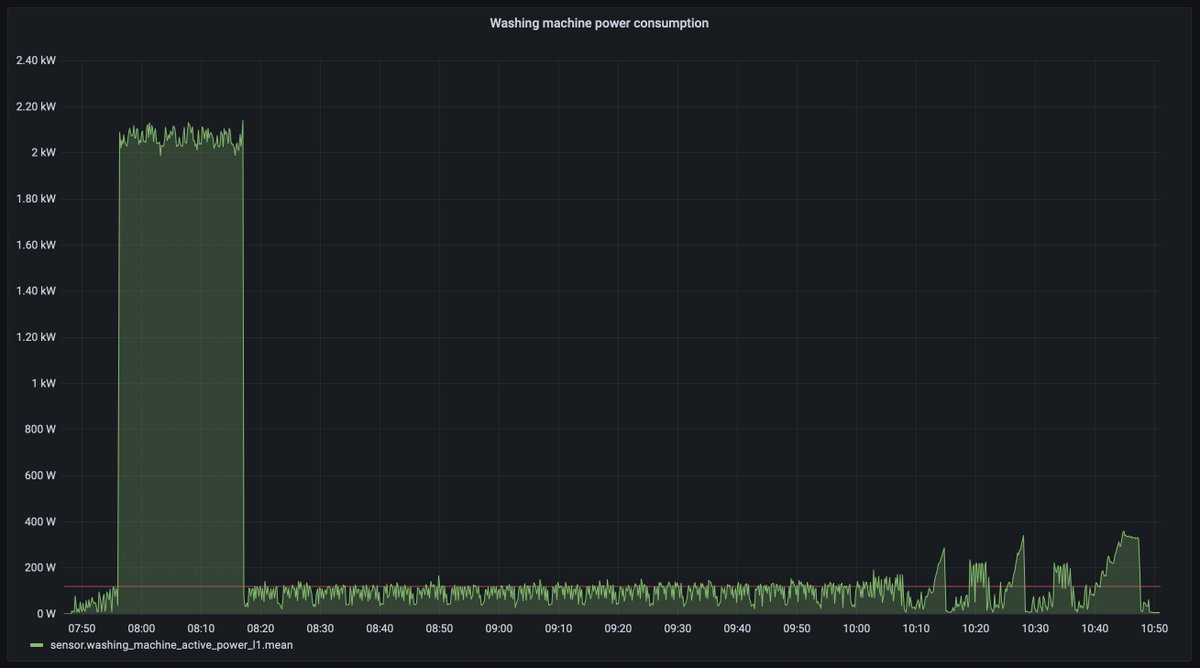Click the 09:30 time axis label
This screenshot has height=668, width=1200.
(678, 628)
